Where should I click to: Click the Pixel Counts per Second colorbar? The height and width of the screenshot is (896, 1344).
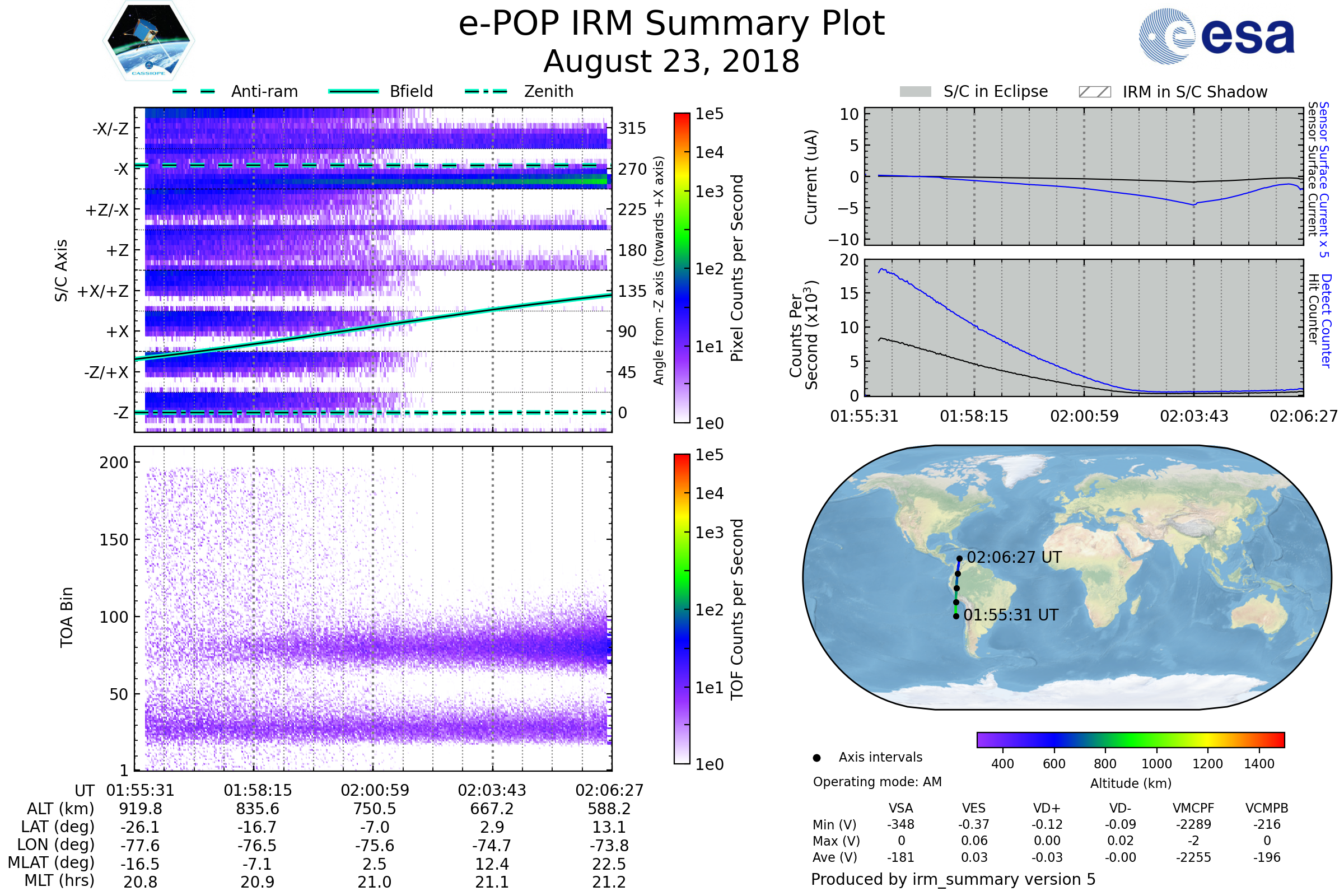tap(682, 268)
